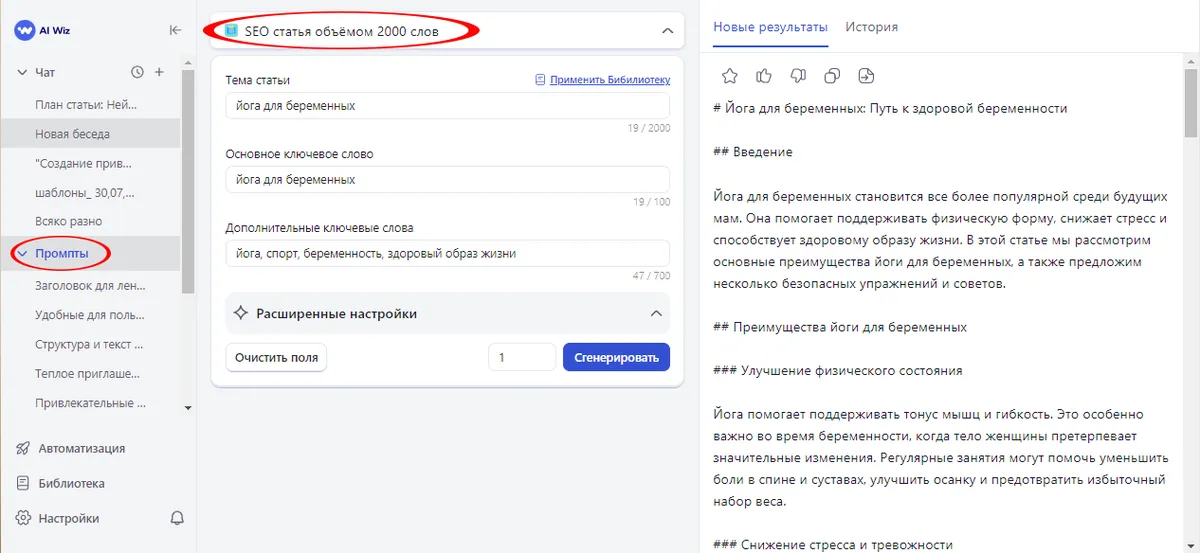Click the 'Сгенерировать' button

616,357
